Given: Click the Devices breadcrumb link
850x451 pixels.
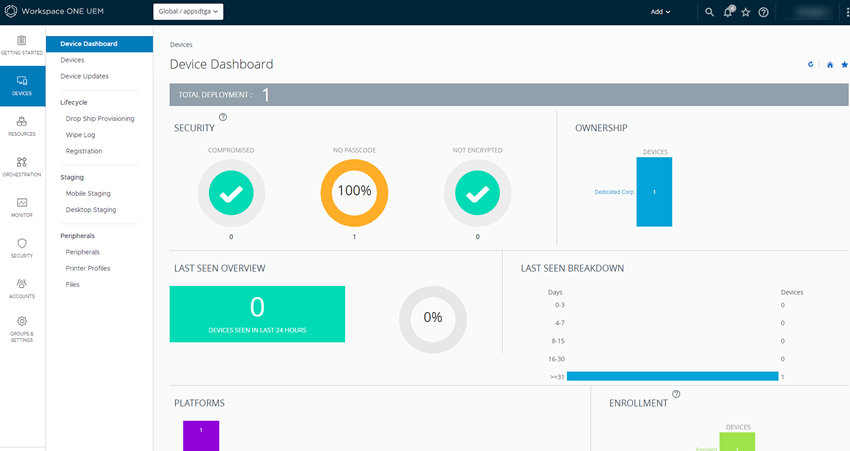Looking at the screenshot, I should click(x=181, y=44).
